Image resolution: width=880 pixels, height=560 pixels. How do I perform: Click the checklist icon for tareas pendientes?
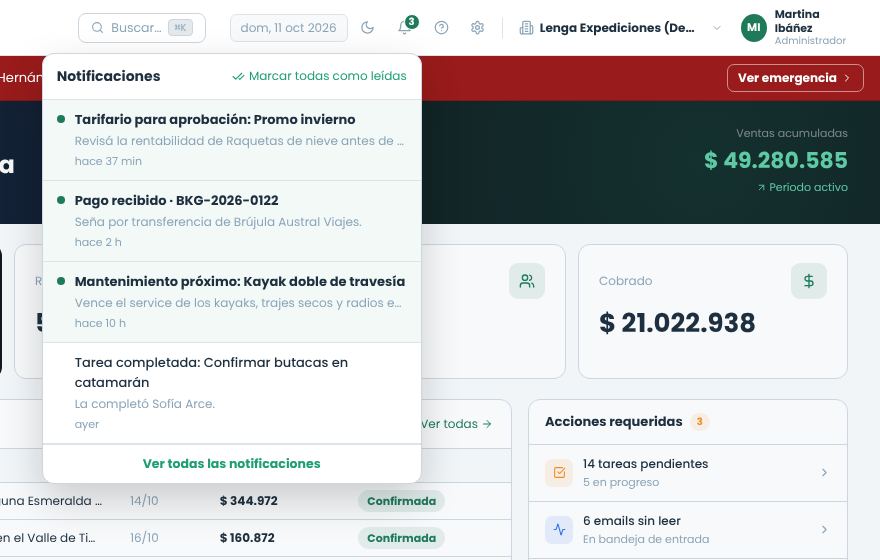pos(560,472)
